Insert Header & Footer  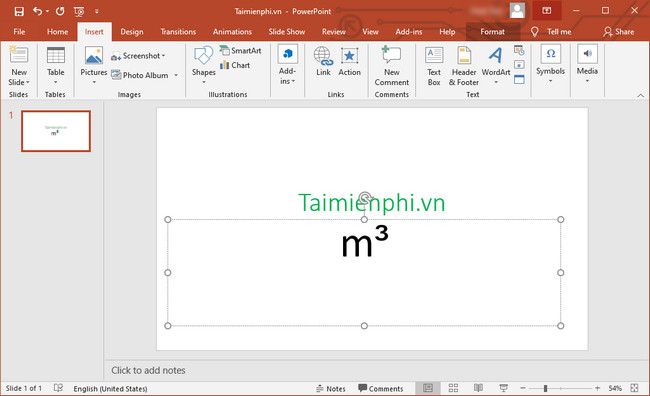[464, 66]
